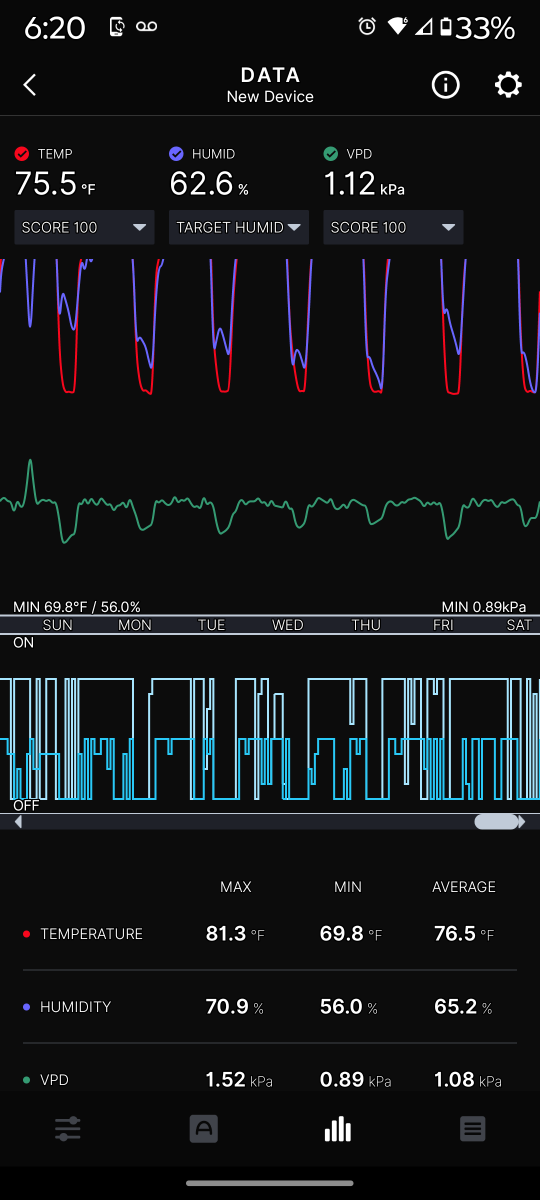Select WED on the day axis
Image resolution: width=540 pixels, height=1200 pixels.
(x=288, y=625)
